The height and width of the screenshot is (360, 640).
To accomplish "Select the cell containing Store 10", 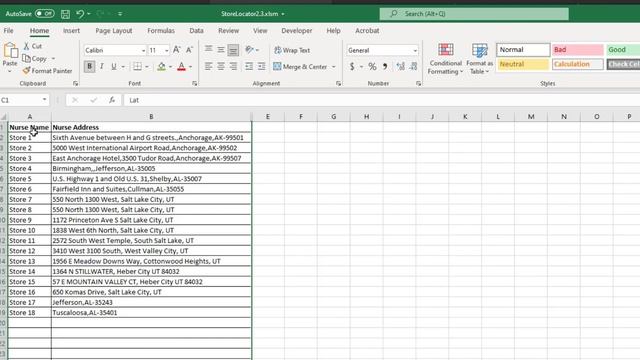I will (29, 230).
